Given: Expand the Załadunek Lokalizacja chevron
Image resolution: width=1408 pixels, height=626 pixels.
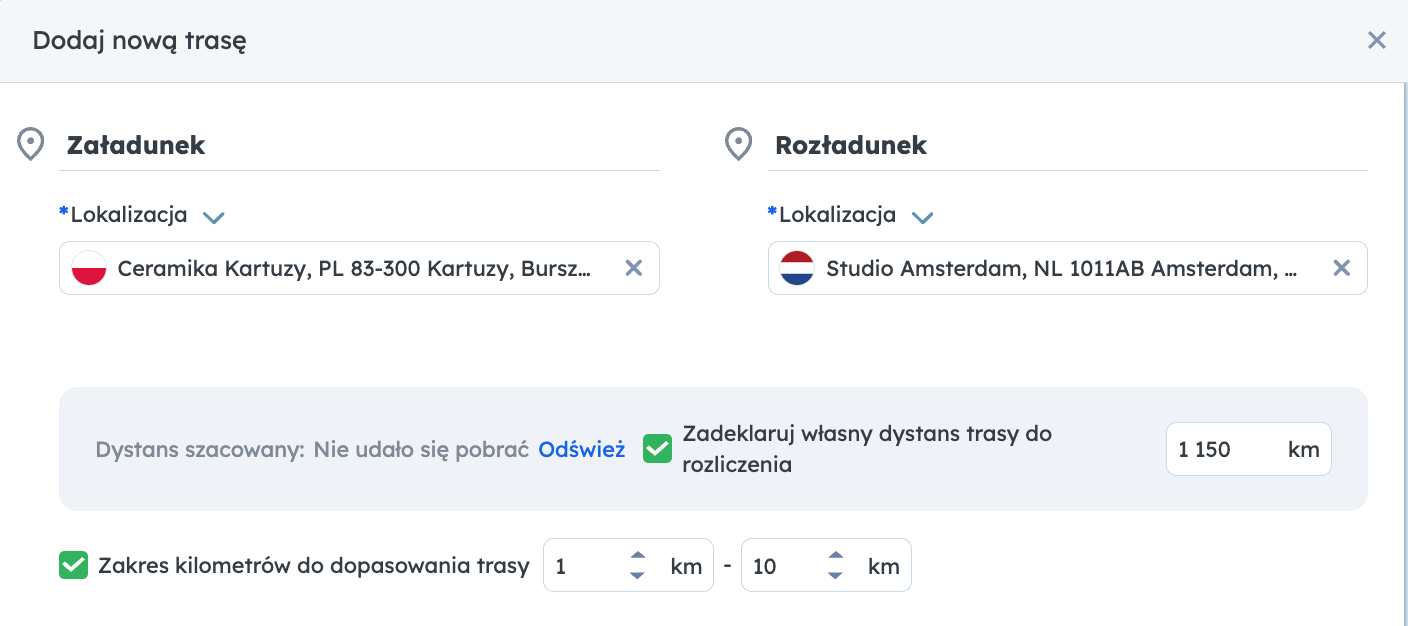Looking at the screenshot, I should (213, 217).
